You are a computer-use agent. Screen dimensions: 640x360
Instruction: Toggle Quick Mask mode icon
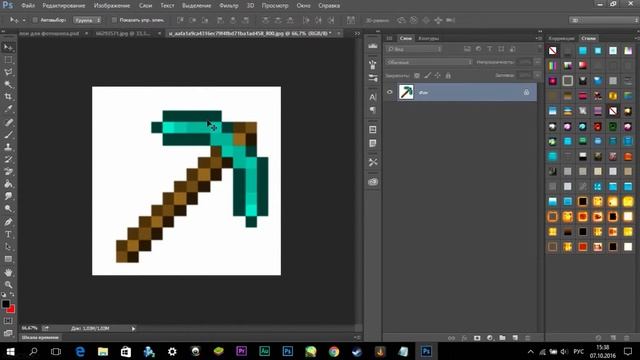[x=8, y=321]
